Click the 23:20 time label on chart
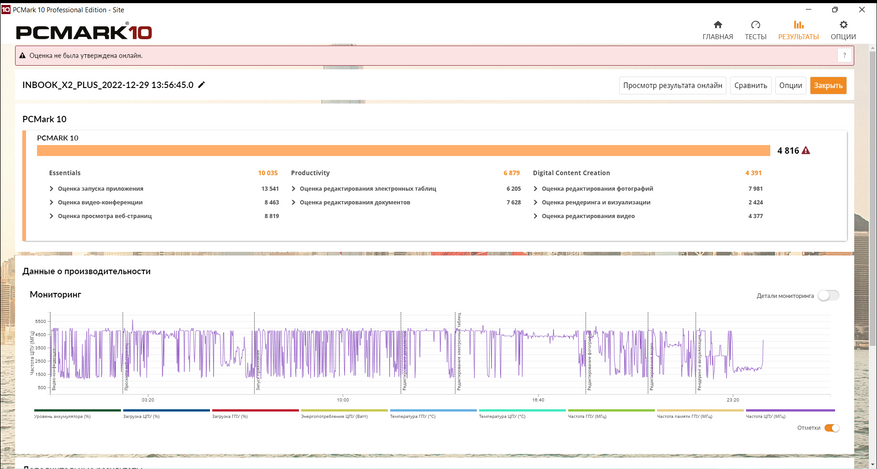Screen dimensions: 877x469 click(733, 400)
